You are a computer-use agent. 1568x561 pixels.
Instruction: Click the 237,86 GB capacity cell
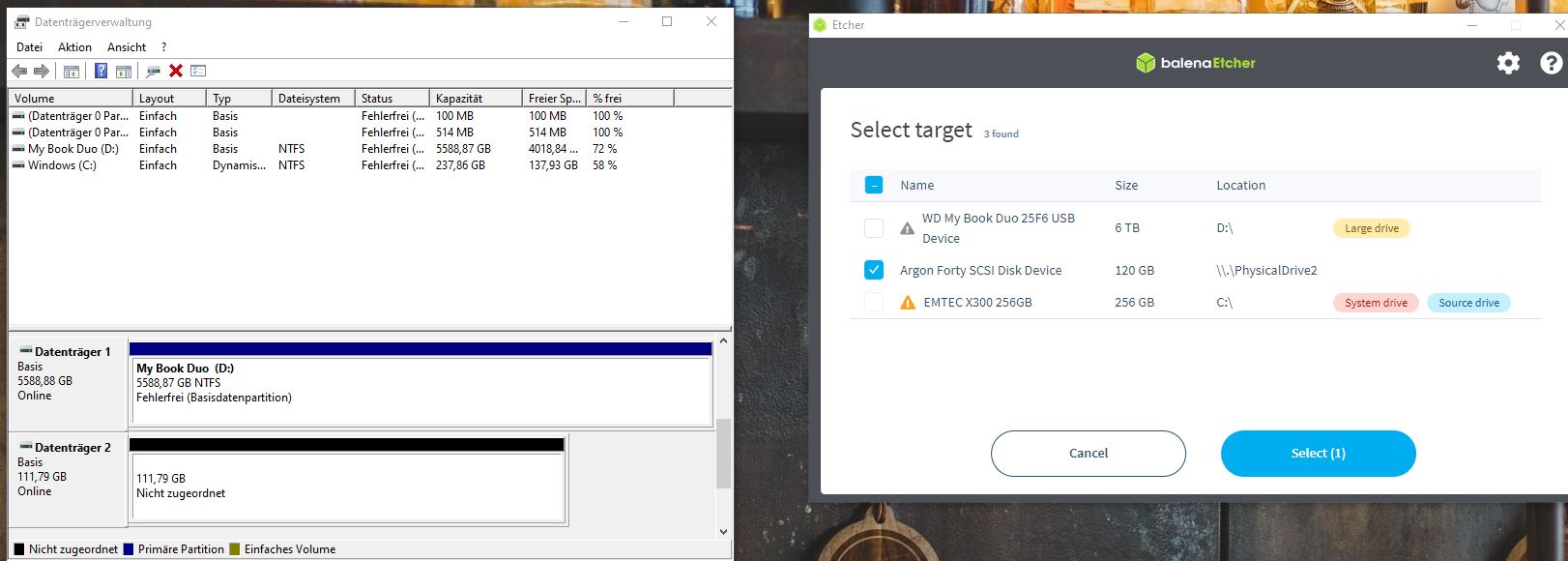coord(460,165)
